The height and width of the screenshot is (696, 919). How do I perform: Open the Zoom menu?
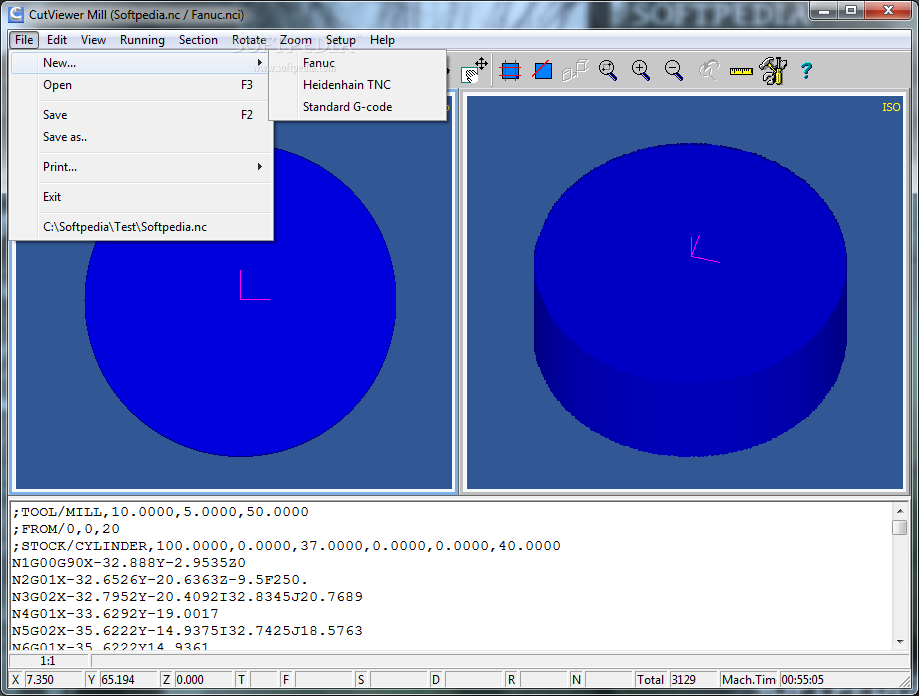pyautogui.click(x=295, y=40)
